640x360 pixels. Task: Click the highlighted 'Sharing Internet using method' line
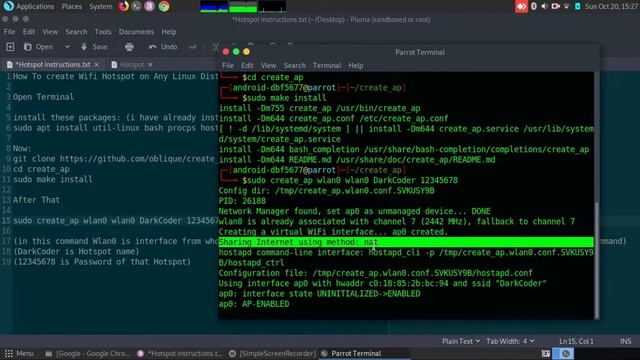tap(406, 242)
